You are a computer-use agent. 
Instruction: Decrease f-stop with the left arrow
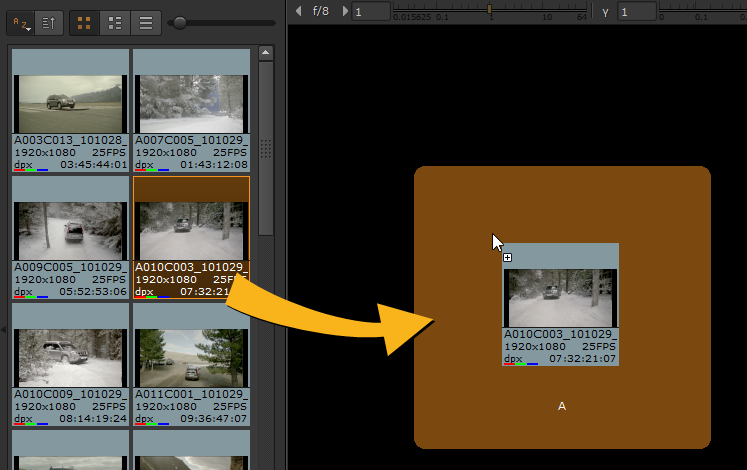click(299, 11)
